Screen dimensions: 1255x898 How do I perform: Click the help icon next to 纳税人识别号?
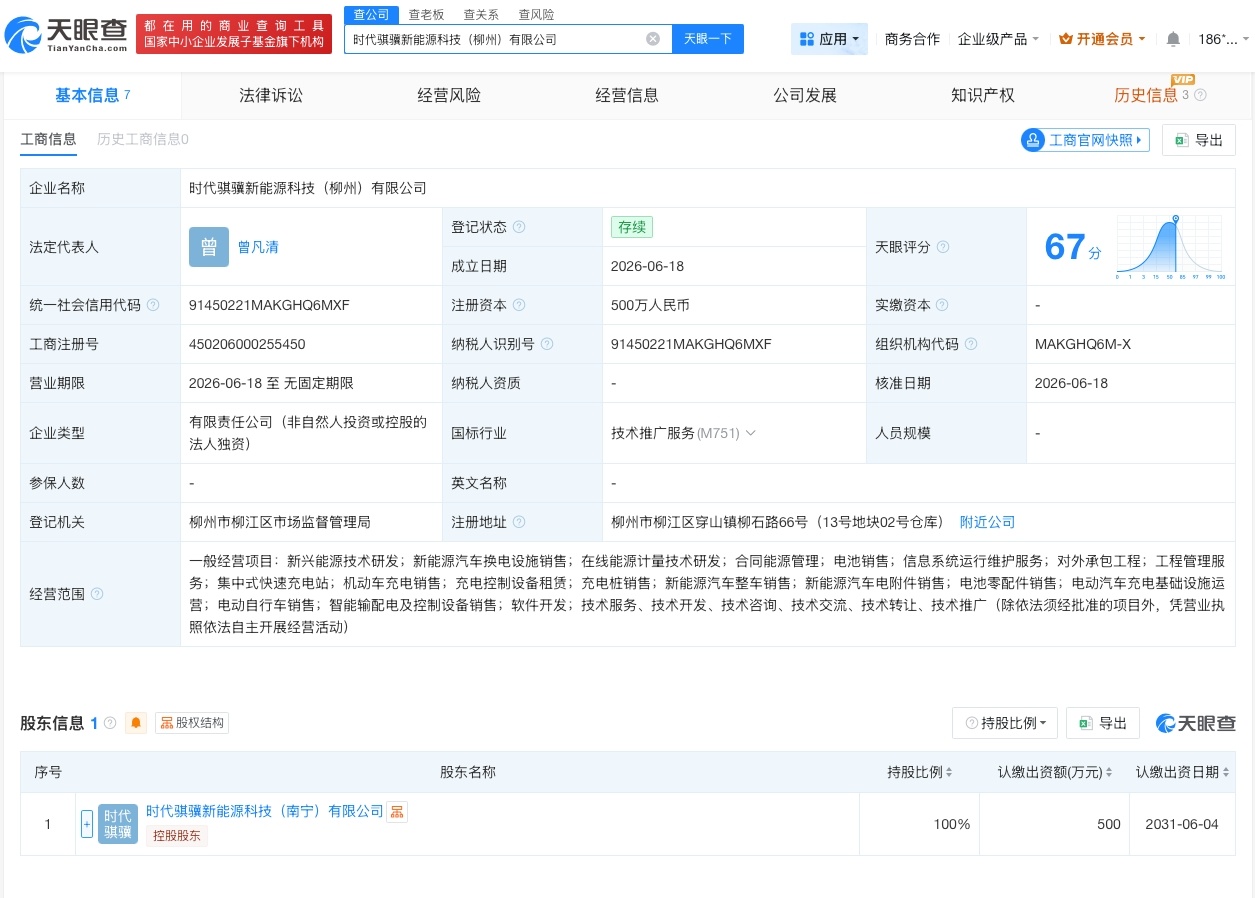point(547,344)
